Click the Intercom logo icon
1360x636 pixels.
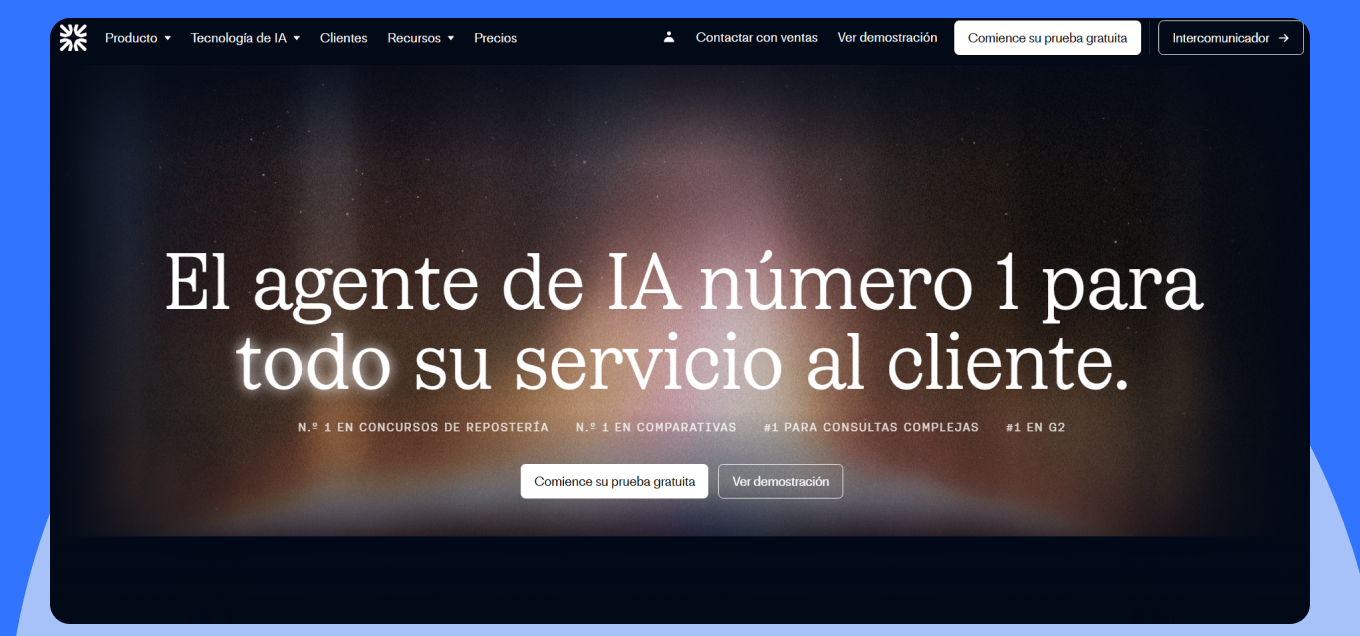click(x=73, y=38)
